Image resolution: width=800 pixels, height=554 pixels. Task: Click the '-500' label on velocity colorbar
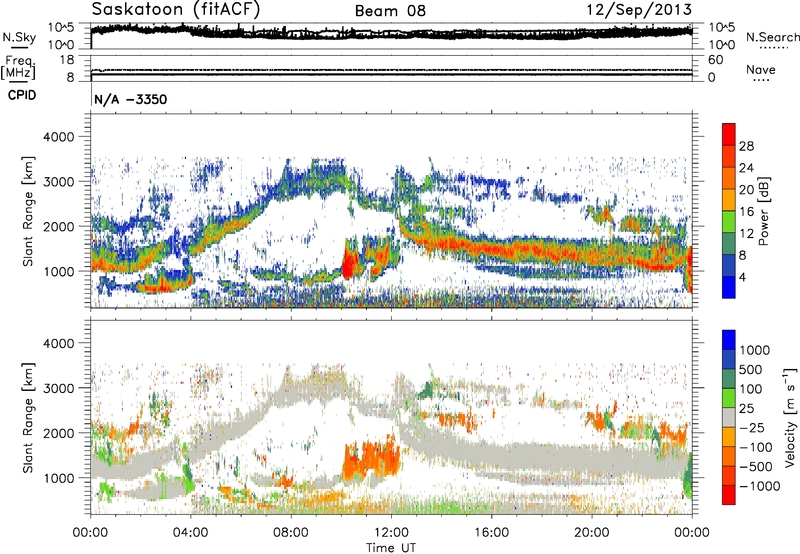[756, 466]
